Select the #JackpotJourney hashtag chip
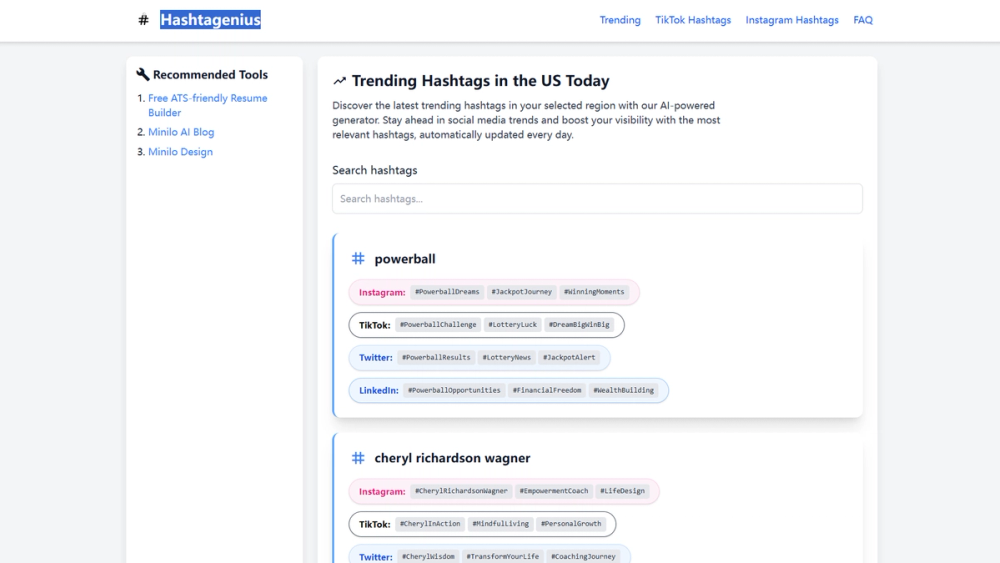 click(x=521, y=292)
